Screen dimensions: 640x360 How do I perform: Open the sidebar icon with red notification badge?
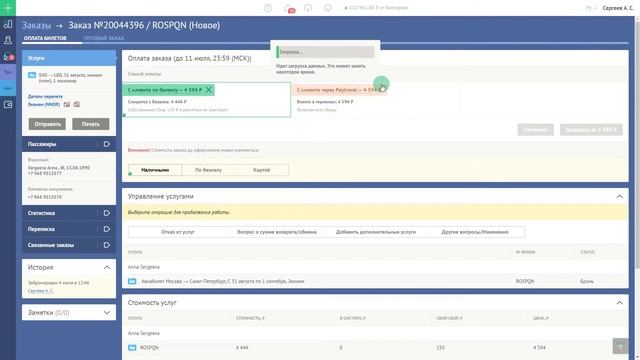click(8, 57)
